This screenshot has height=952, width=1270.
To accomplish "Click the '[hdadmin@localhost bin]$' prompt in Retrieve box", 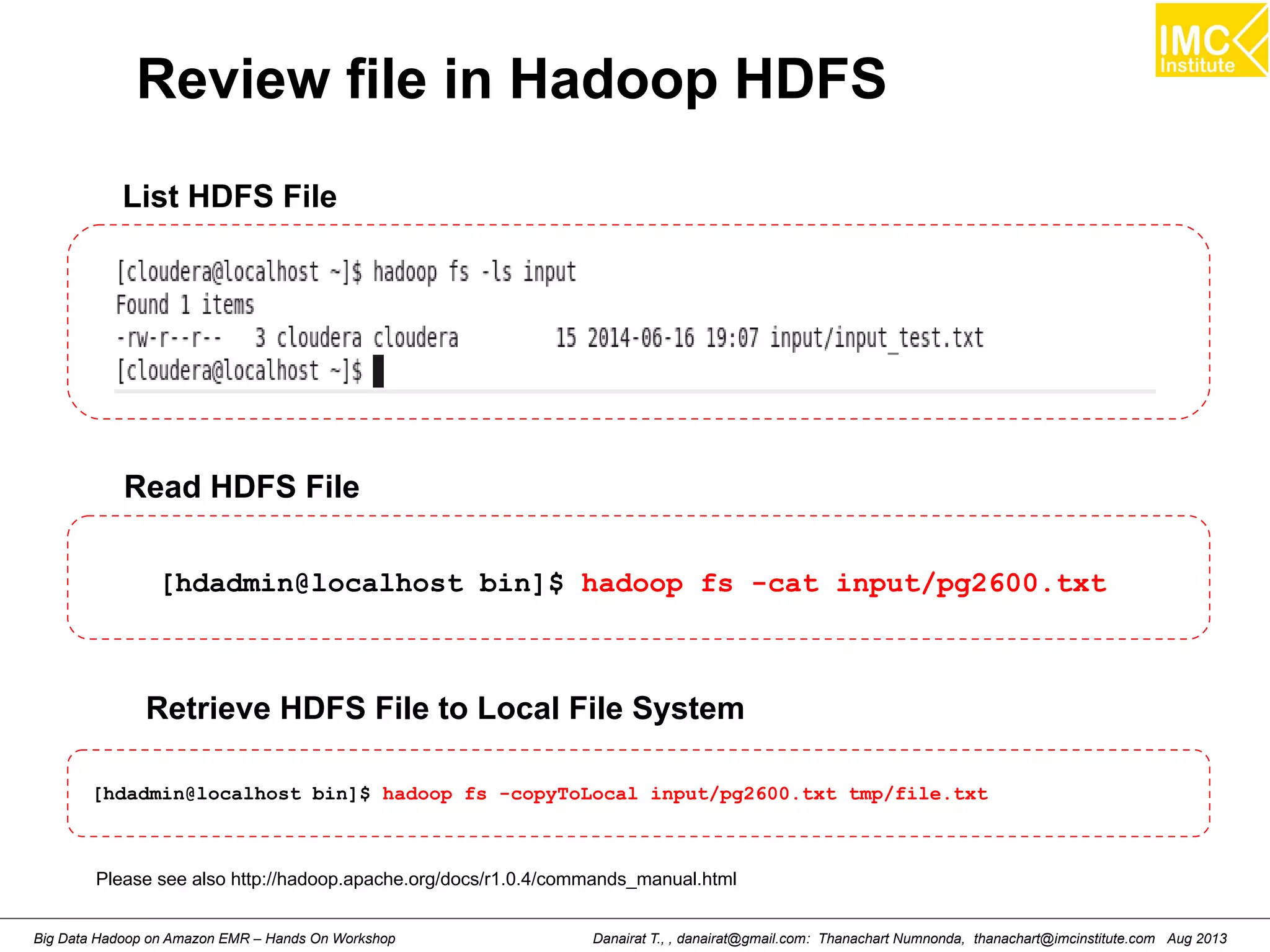I will (x=232, y=794).
